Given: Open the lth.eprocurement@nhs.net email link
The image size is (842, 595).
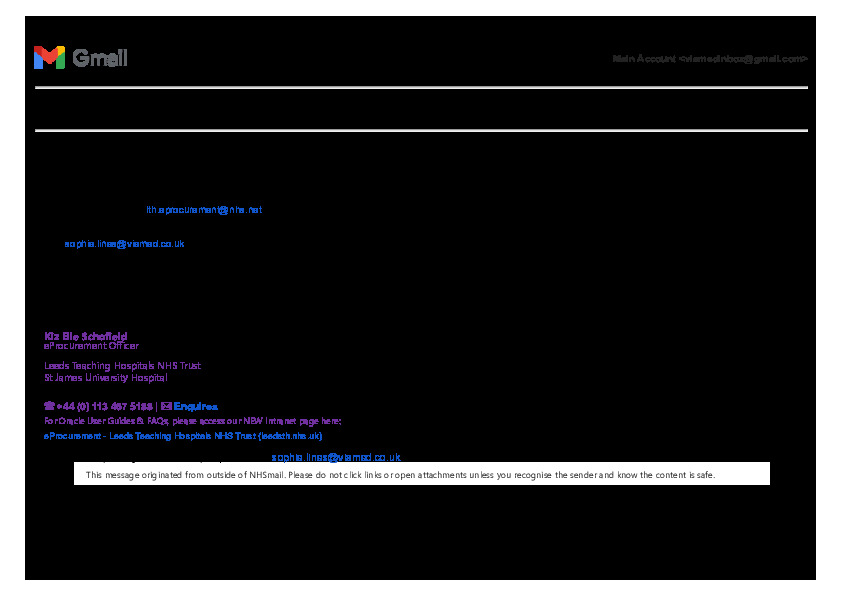Looking at the screenshot, I should 204,210.
